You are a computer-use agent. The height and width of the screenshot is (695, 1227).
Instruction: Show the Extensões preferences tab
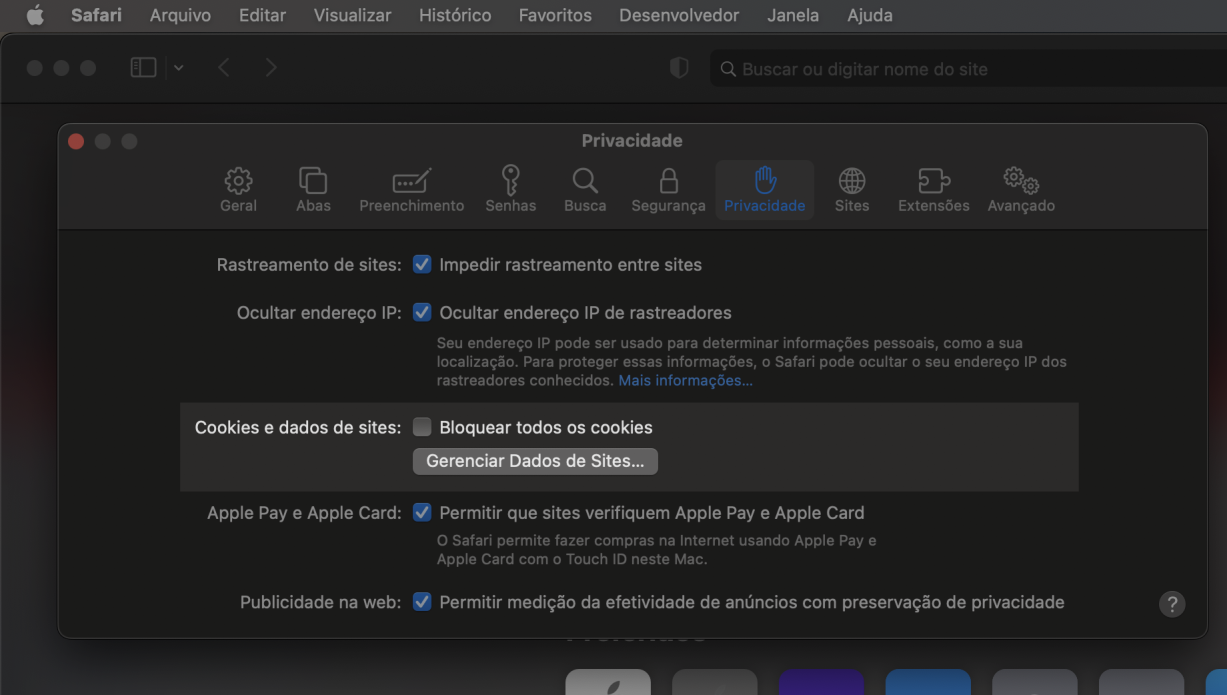pos(934,190)
